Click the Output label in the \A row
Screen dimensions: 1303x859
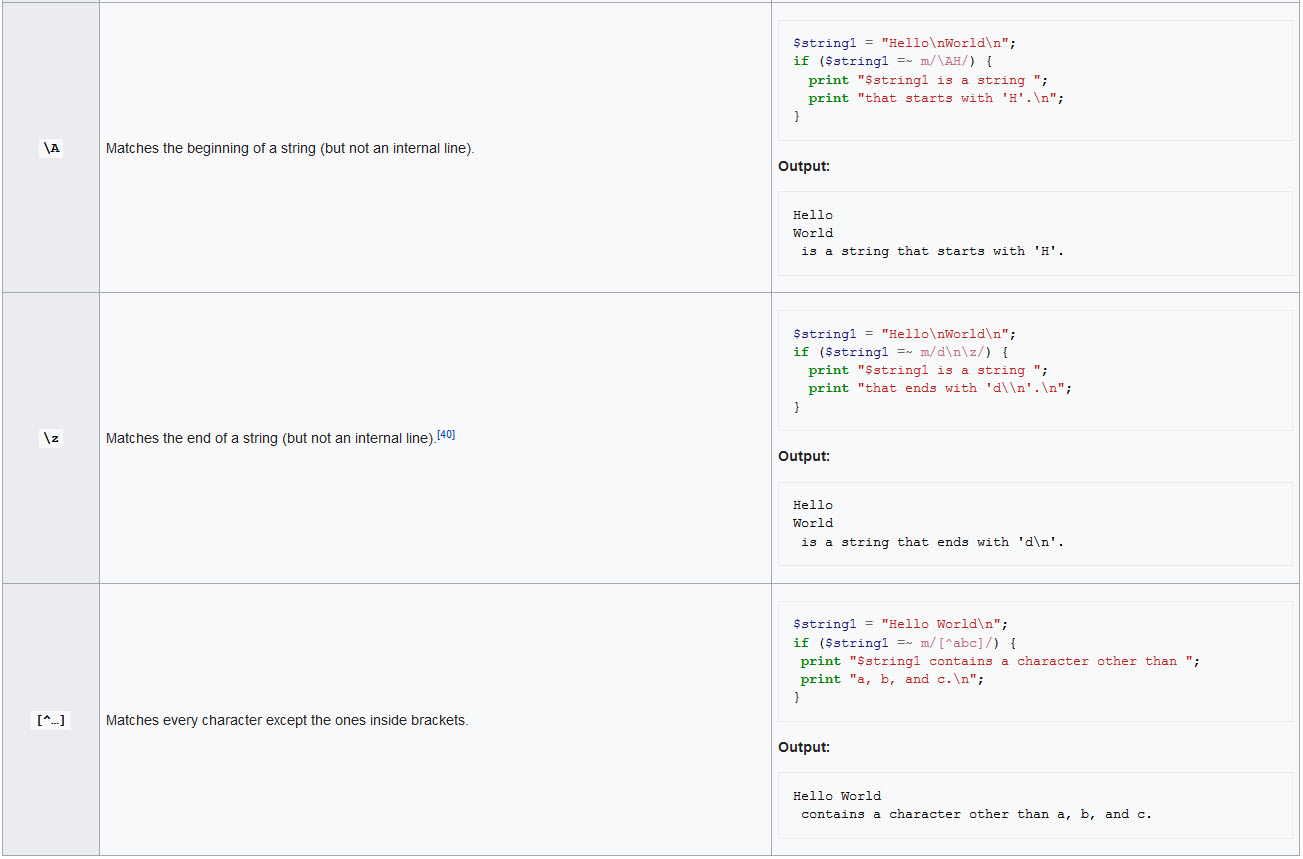pos(804,166)
